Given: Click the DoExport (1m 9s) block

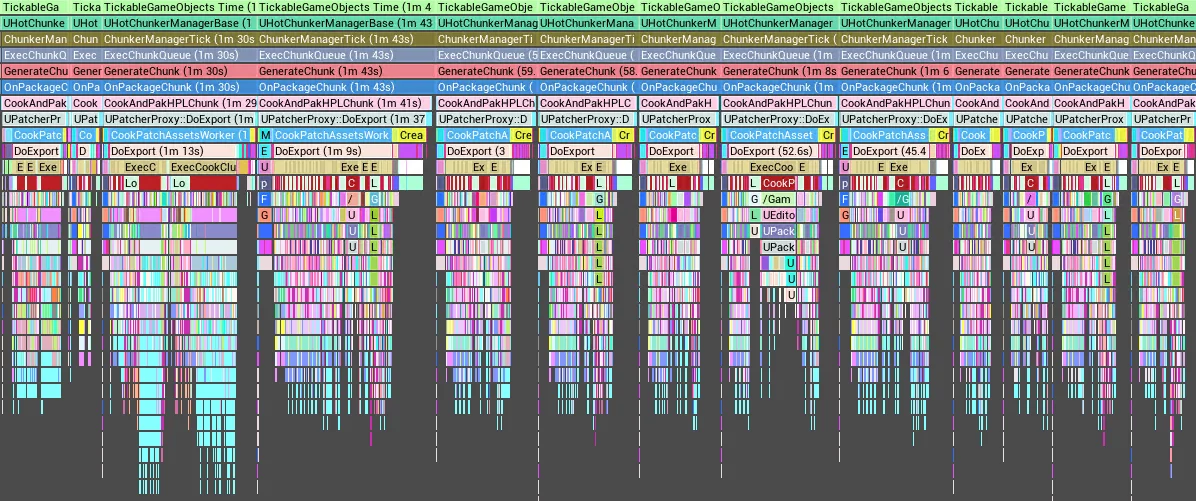Looking at the screenshot, I should click(310, 151).
